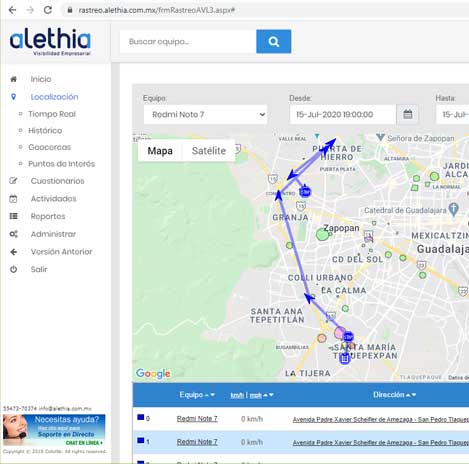Viewport: 469px width, 464px height.
Task: Open address link in row 1
Action: click(x=381, y=443)
